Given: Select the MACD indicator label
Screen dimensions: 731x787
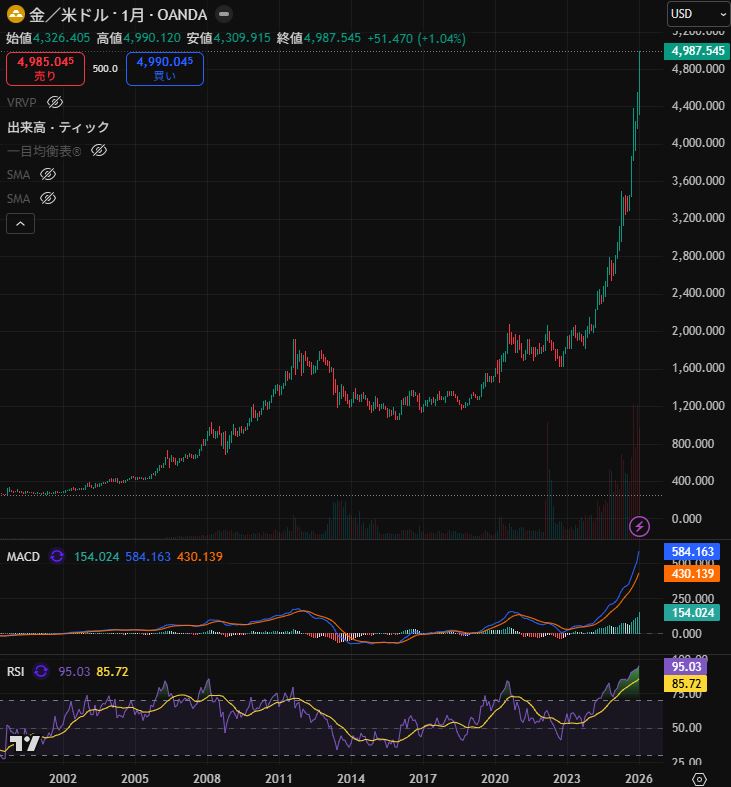Looking at the screenshot, I should (23, 556).
